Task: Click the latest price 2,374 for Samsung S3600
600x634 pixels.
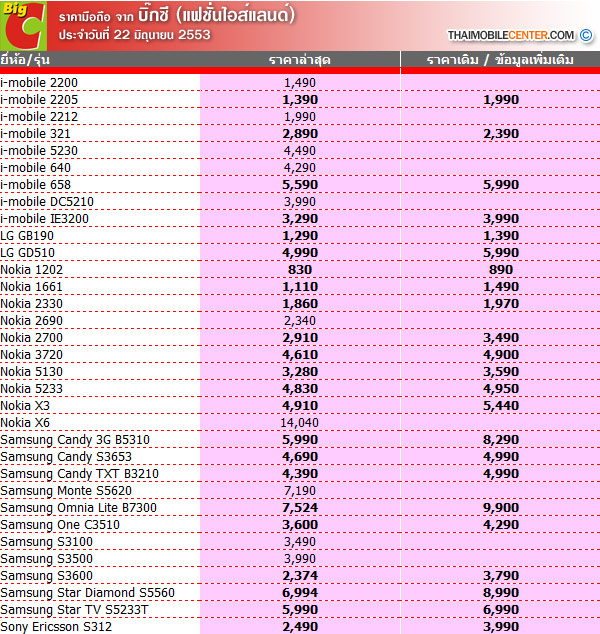Action: 300,576
